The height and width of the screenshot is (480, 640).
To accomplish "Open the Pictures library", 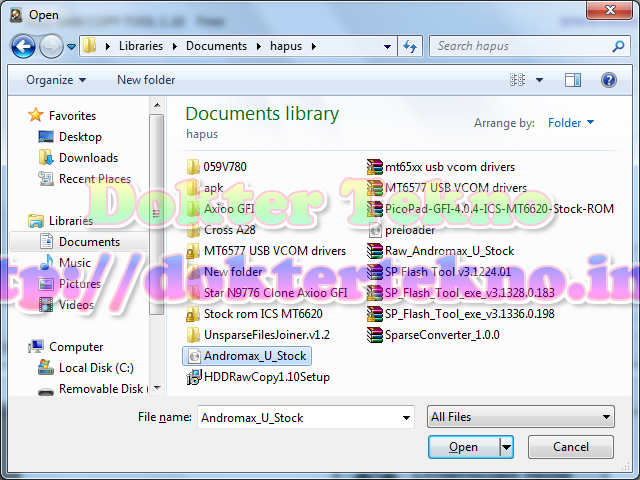I will 69,284.
